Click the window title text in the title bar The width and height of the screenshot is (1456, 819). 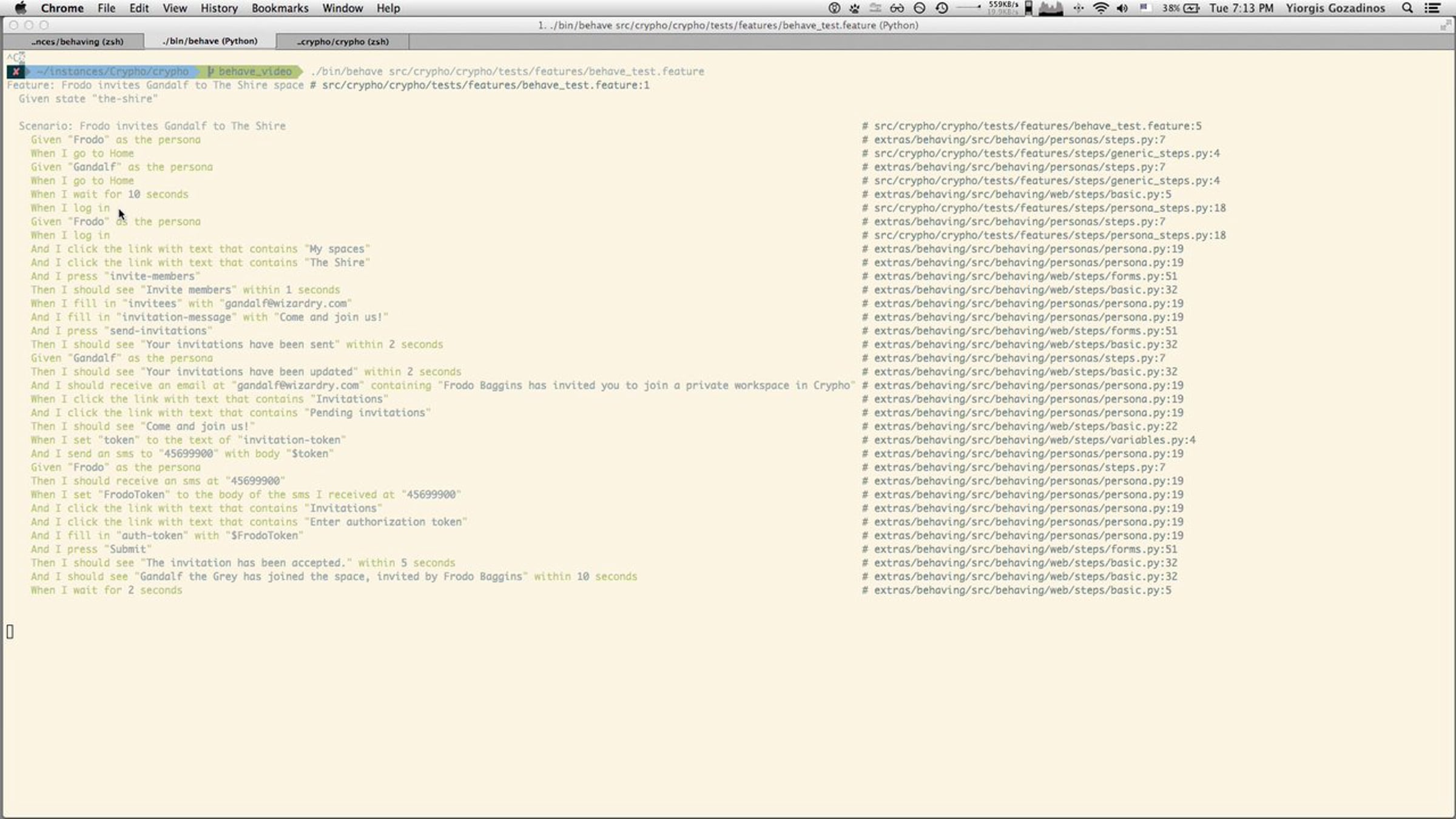tap(728, 25)
